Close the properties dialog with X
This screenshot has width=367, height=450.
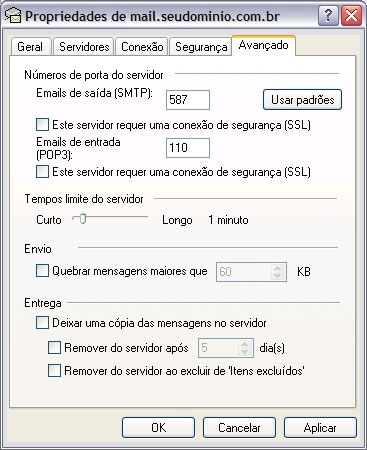[351, 16]
